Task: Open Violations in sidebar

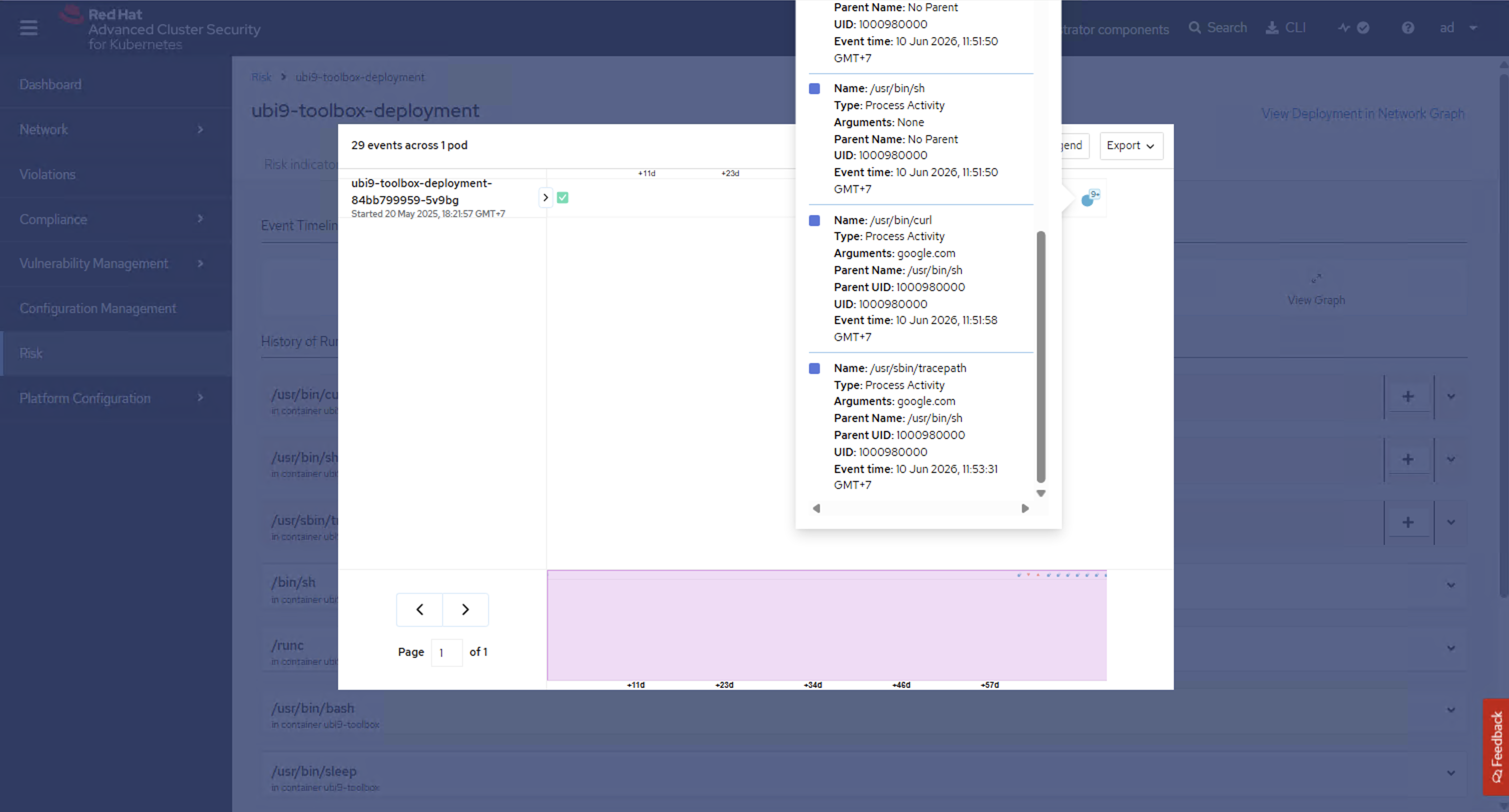Action: click(116, 174)
